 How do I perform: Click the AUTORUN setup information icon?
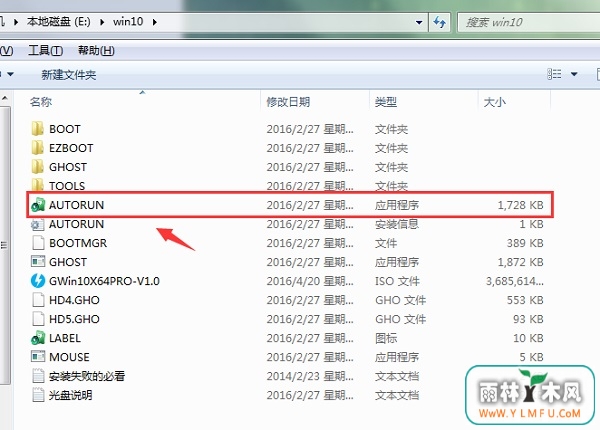click(38, 224)
